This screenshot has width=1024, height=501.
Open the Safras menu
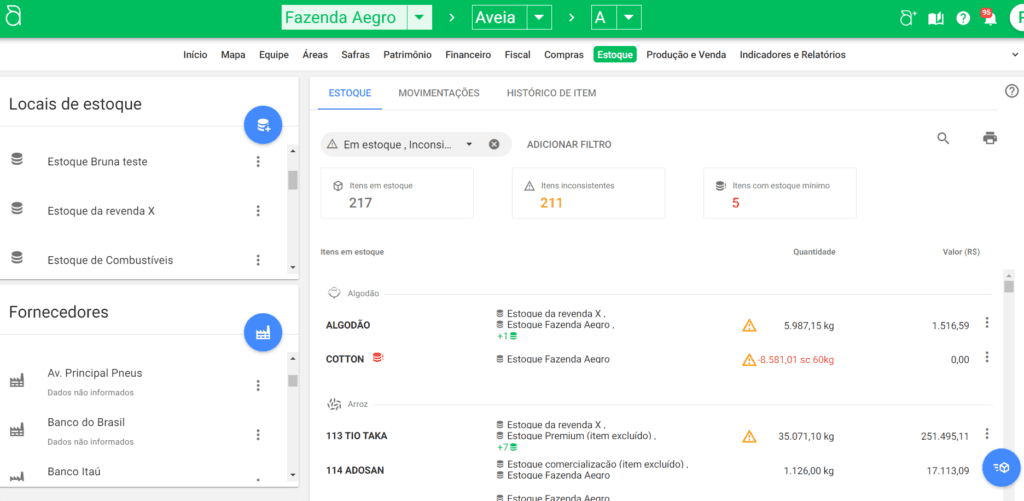pos(355,55)
